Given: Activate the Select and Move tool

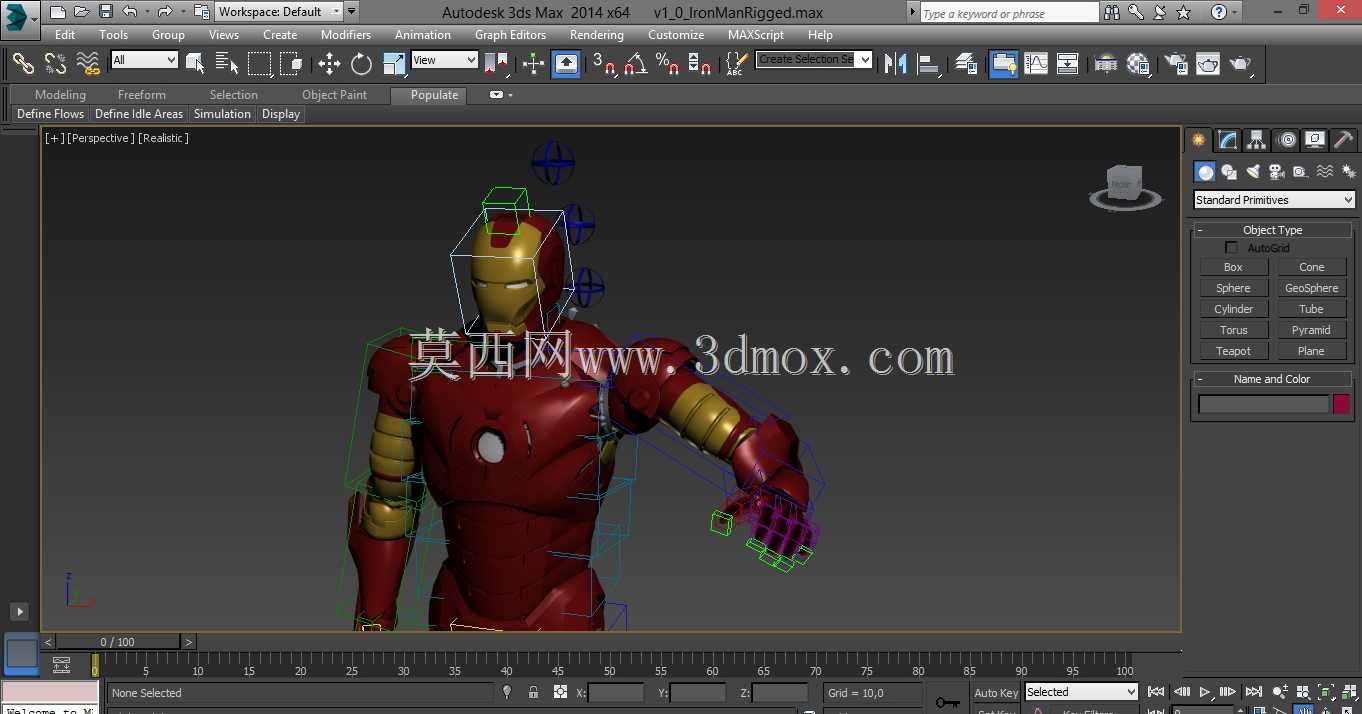Looking at the screenshot, I should [329, 64].
